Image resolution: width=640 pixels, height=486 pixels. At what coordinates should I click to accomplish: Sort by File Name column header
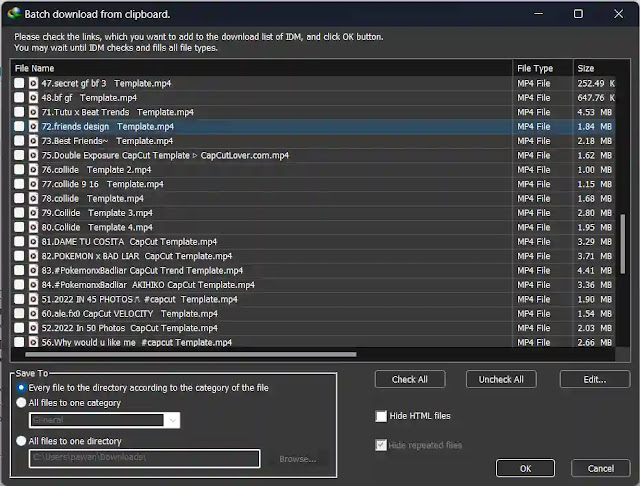pyautogui.click(x=261, y=68)
